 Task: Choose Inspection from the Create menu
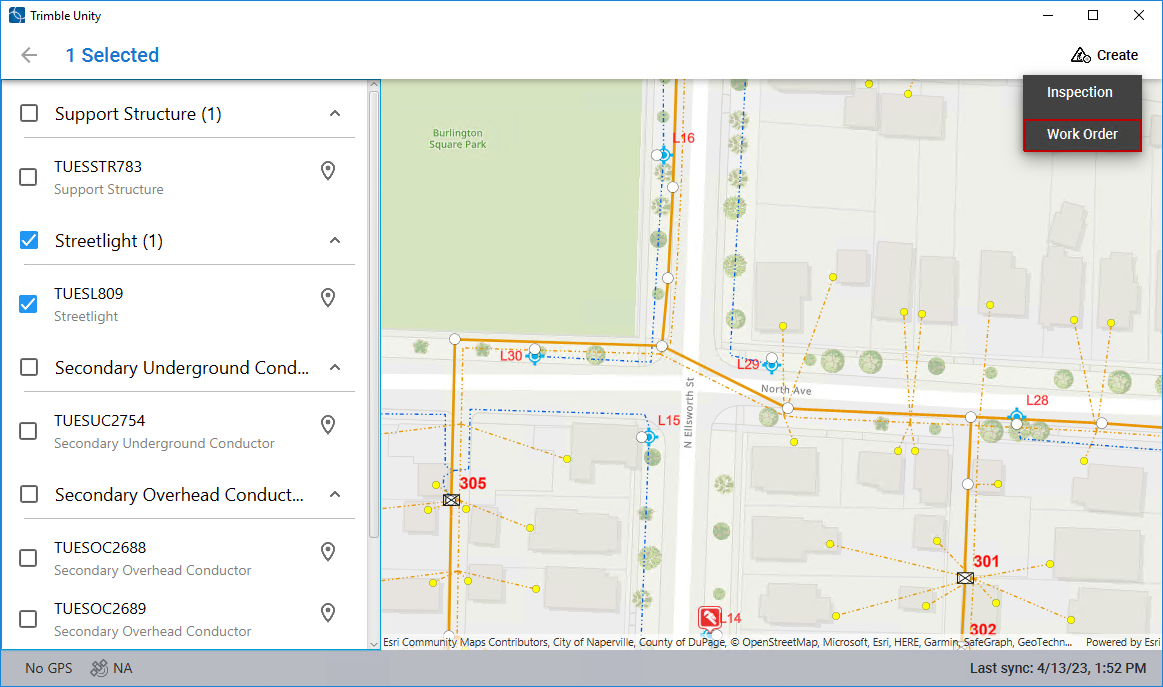(x=1080, y=93)
